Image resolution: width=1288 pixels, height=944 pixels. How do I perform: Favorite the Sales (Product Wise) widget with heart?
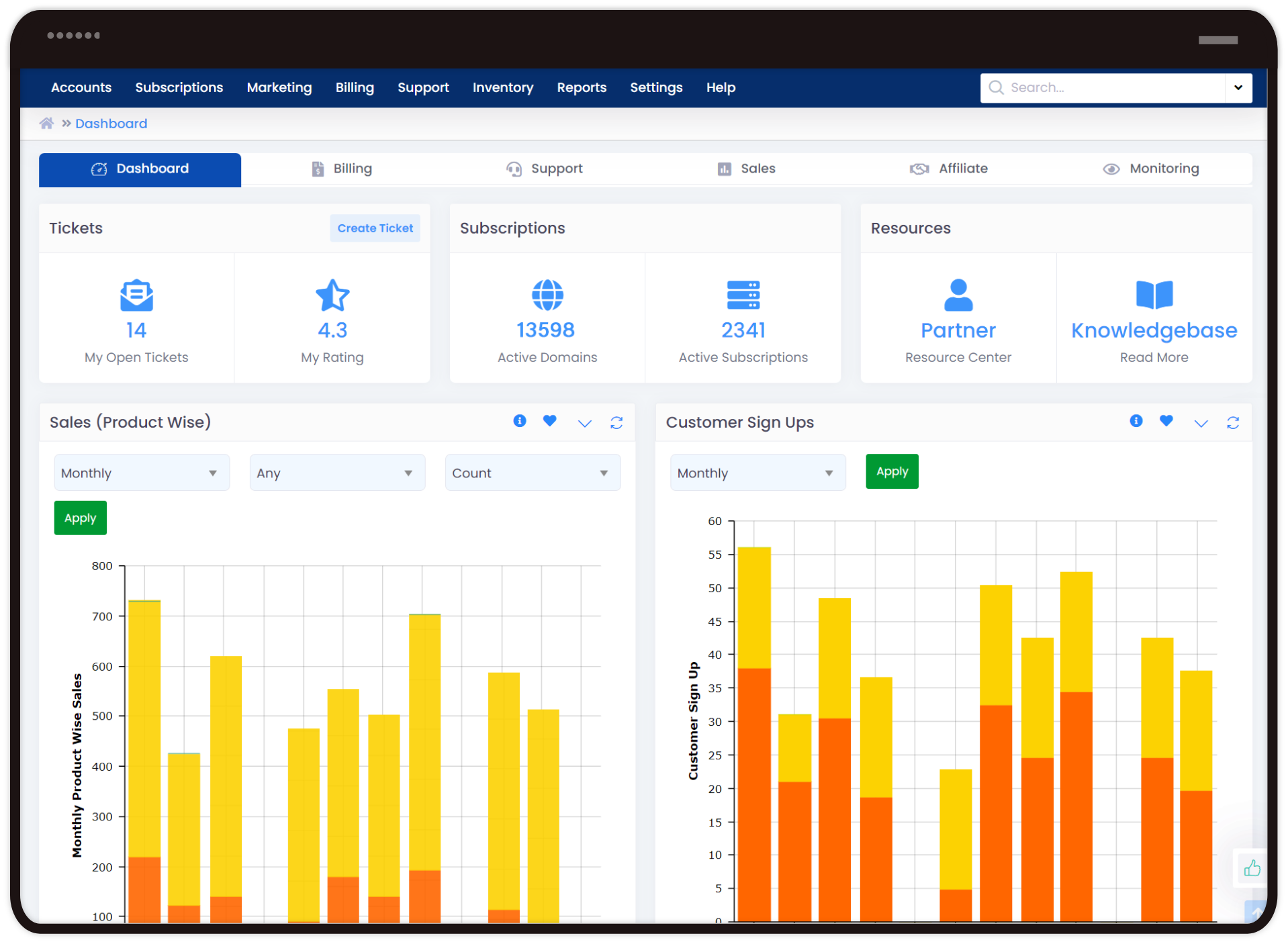pyautogui.click(x=549, y=421)
